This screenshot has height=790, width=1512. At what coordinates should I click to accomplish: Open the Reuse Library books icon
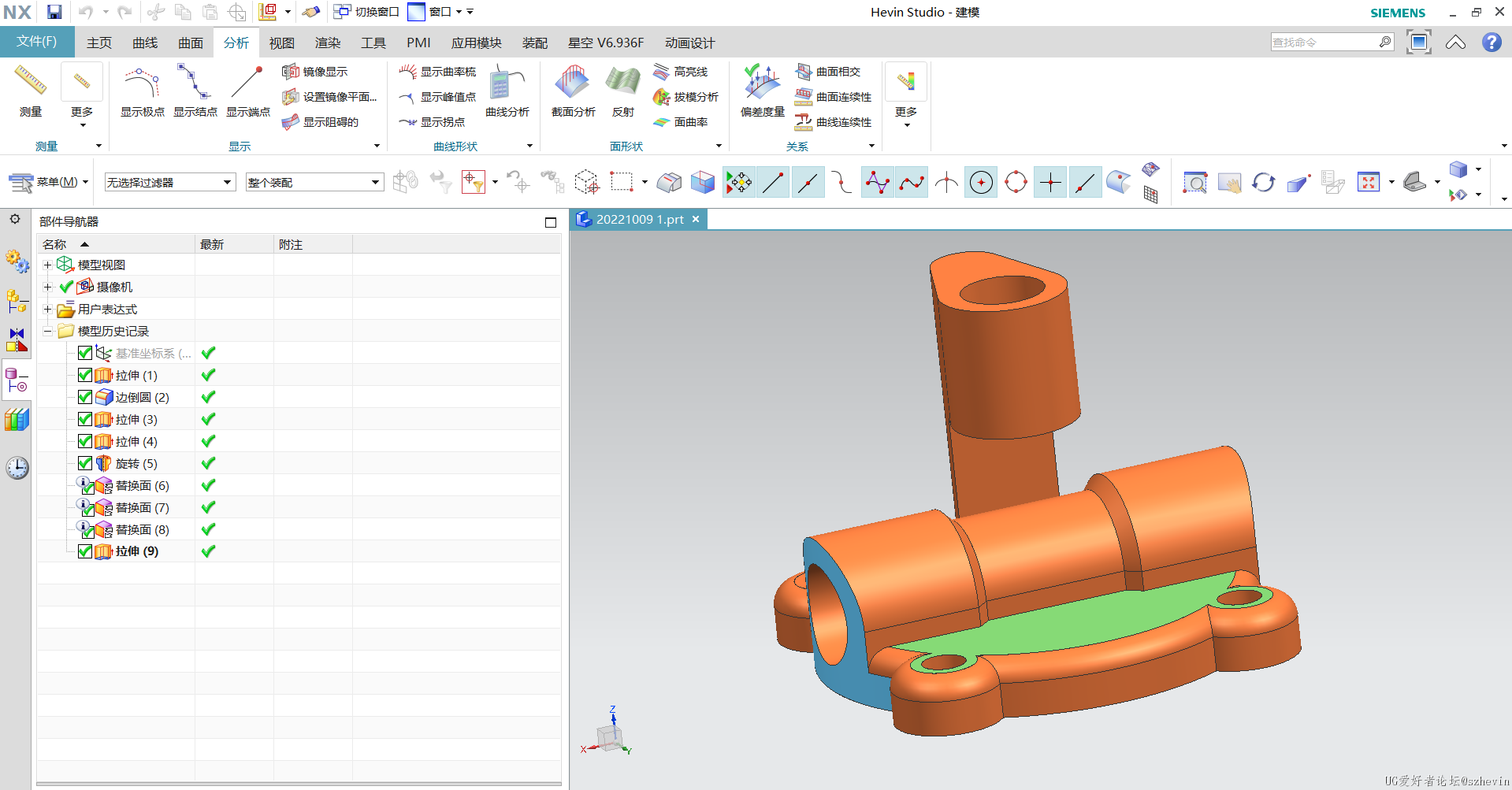(x=17, y=420)
